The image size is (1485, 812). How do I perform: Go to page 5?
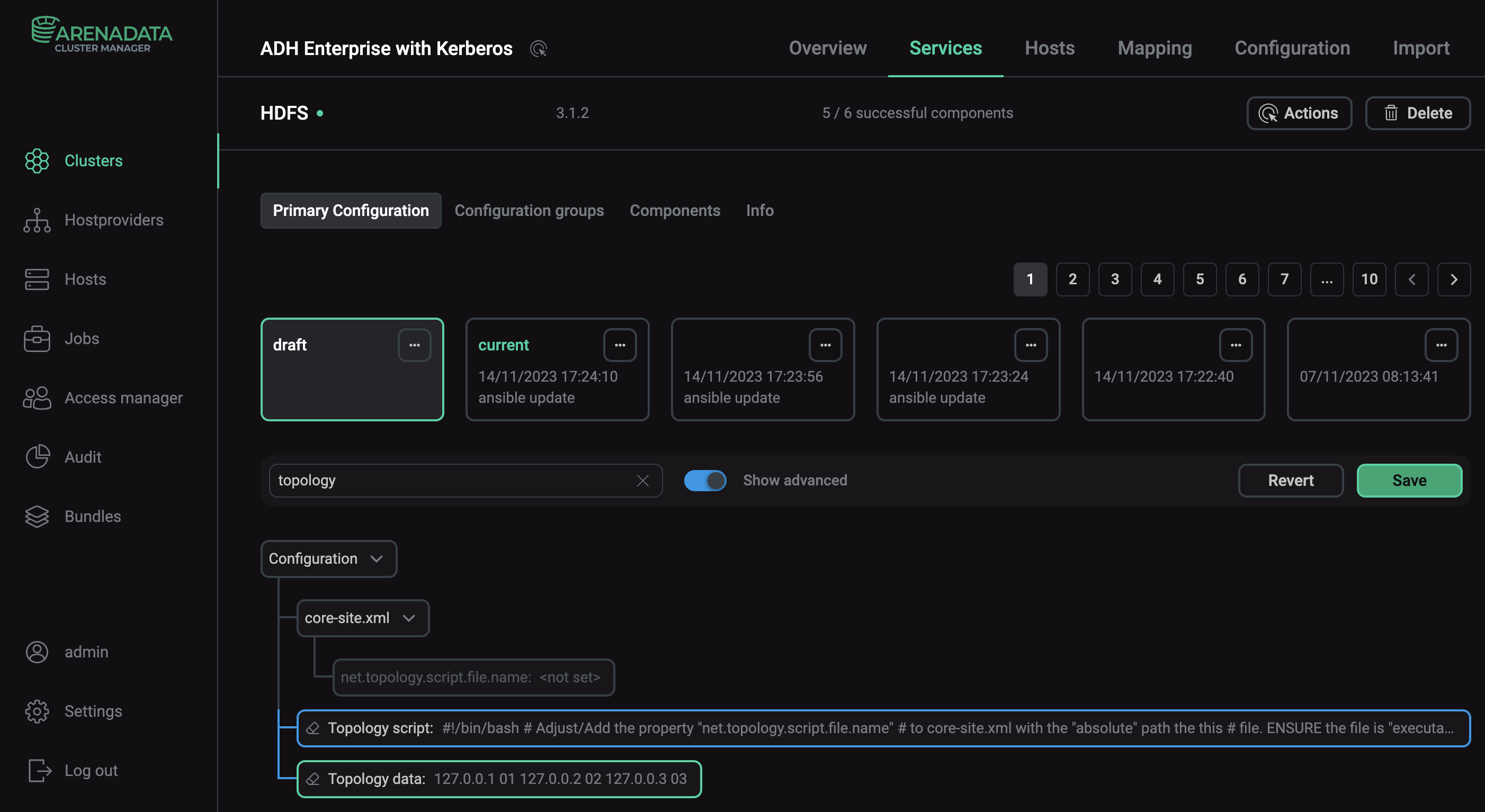(1200, 279)
